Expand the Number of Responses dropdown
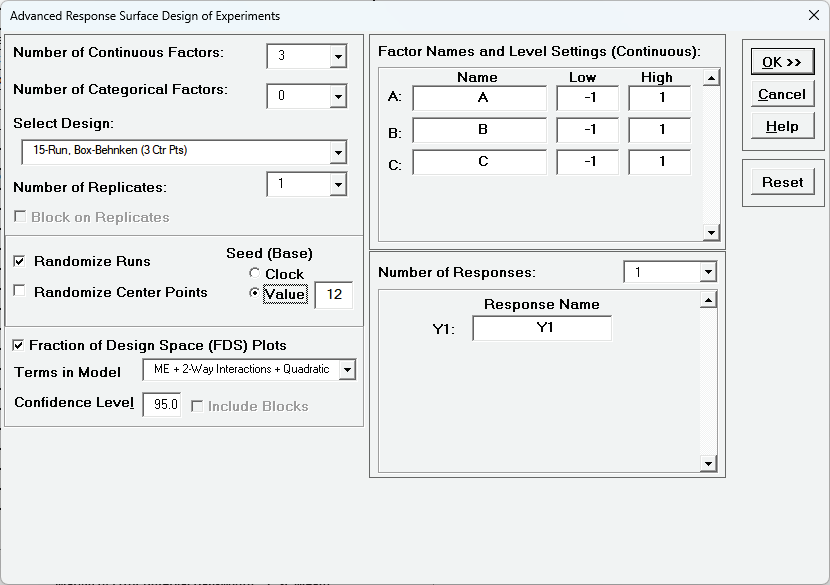The height and width of the screenshot is (585, 830). (707, 272)
